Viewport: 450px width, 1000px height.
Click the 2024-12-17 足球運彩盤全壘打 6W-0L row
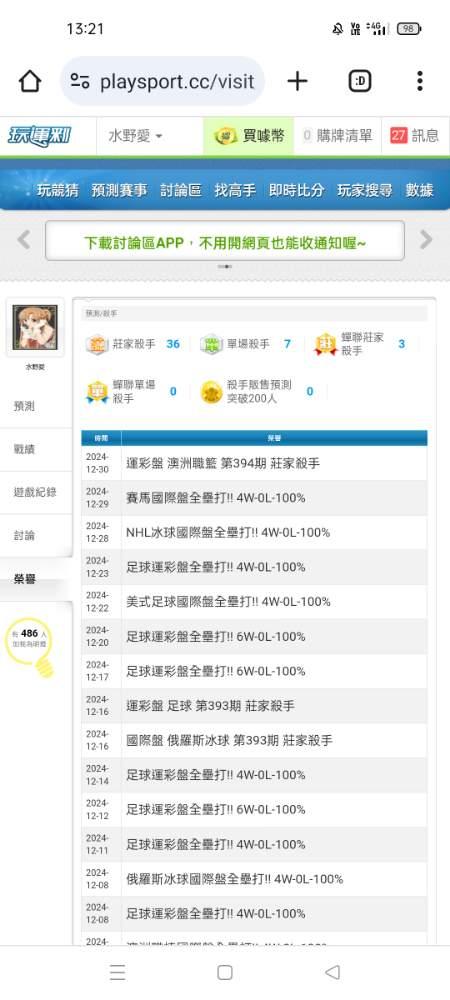(254, 671)
